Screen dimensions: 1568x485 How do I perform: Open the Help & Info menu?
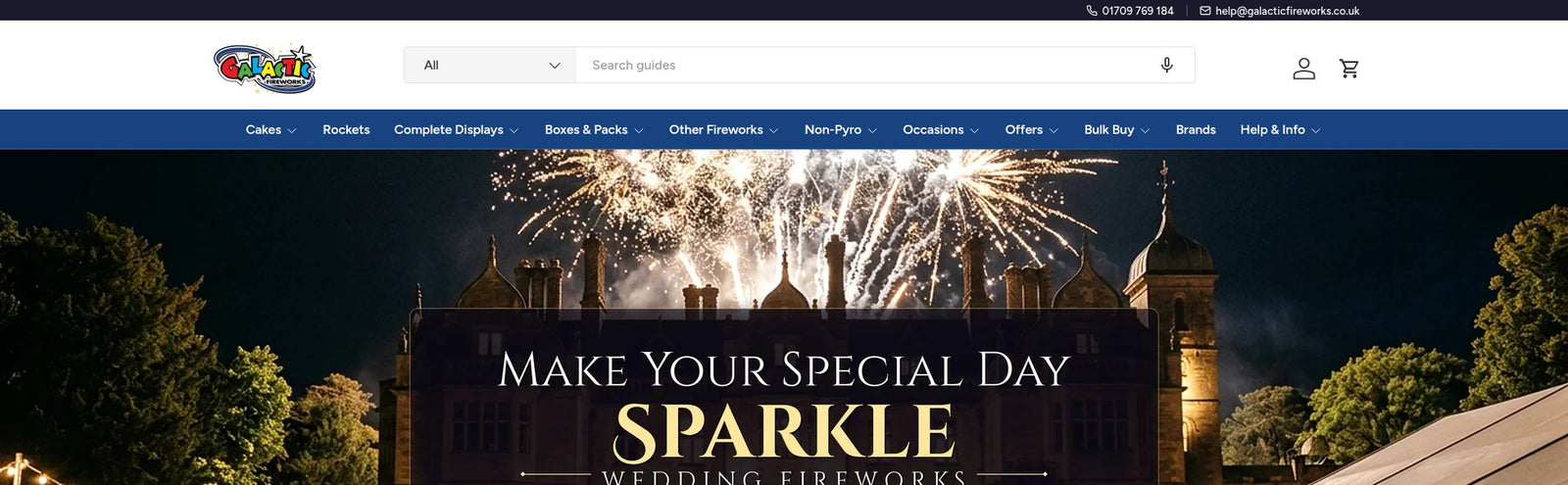coord(1280,129)
